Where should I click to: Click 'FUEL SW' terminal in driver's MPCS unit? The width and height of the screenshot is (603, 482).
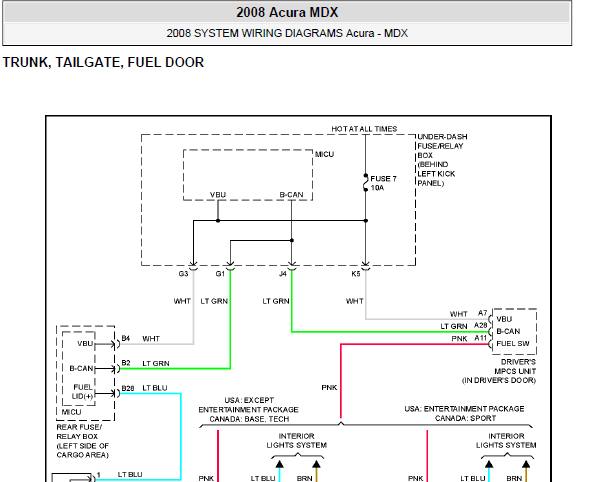pos(513,344)
